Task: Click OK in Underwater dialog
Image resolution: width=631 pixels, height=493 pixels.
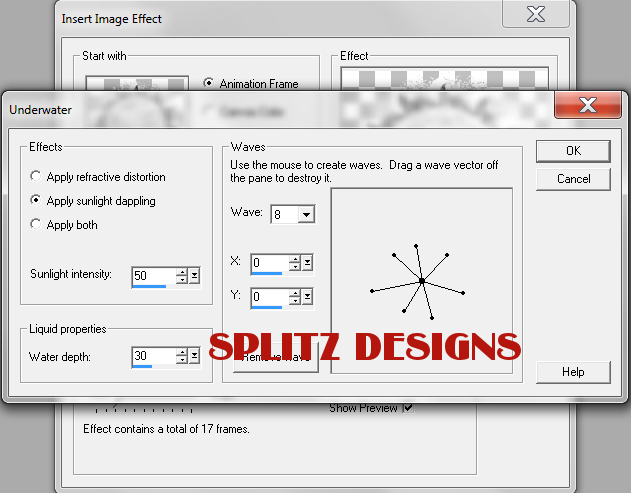Action: coord(573,151)
